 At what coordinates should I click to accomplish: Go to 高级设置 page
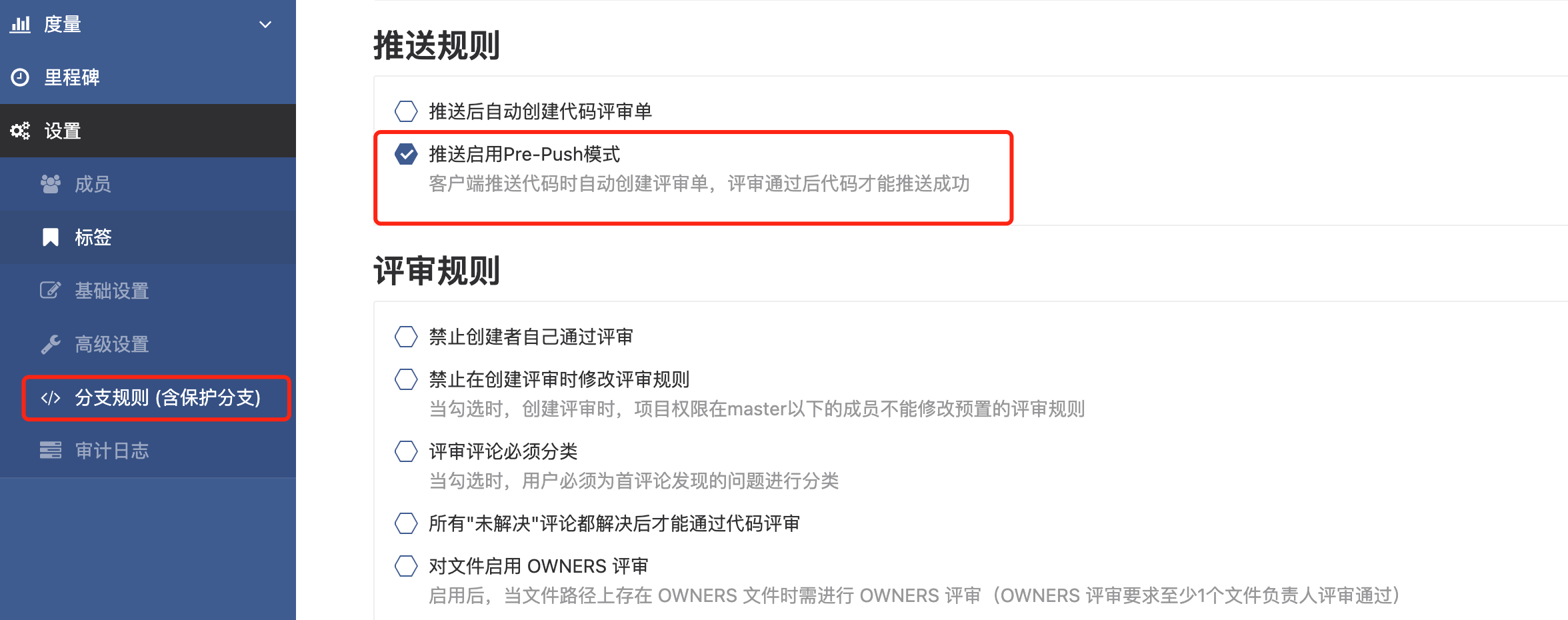pos(148,344)
